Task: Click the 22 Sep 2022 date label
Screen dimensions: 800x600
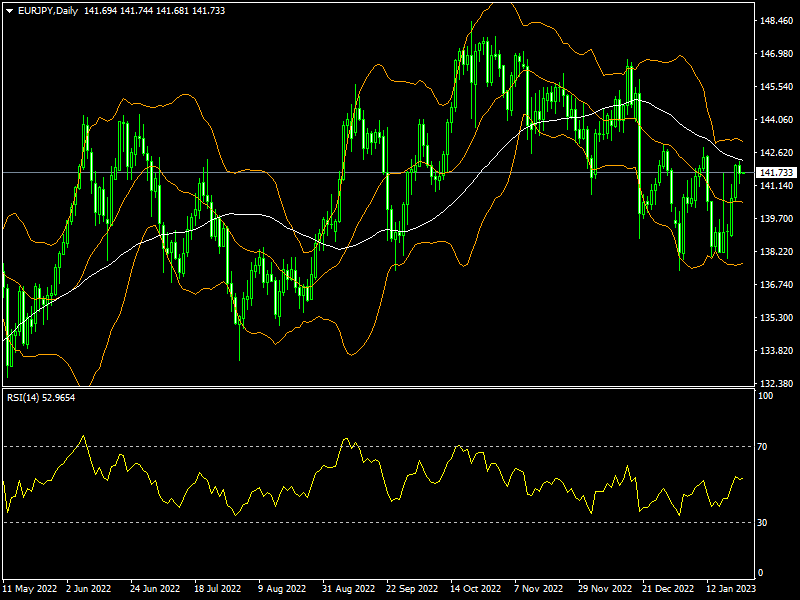Action: coord(412,589)
